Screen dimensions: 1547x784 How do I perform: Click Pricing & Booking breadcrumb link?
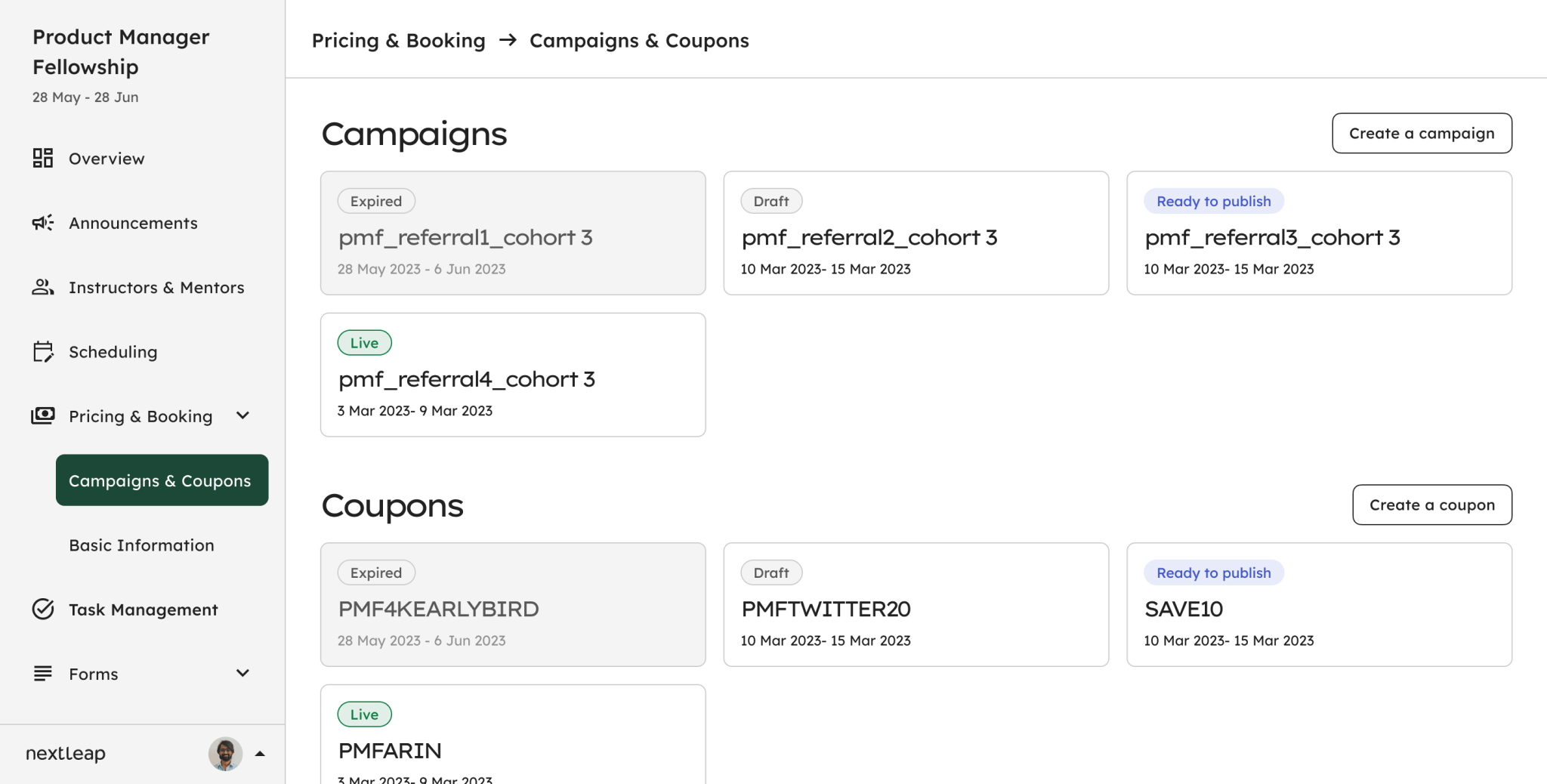(x=399, y=40)
